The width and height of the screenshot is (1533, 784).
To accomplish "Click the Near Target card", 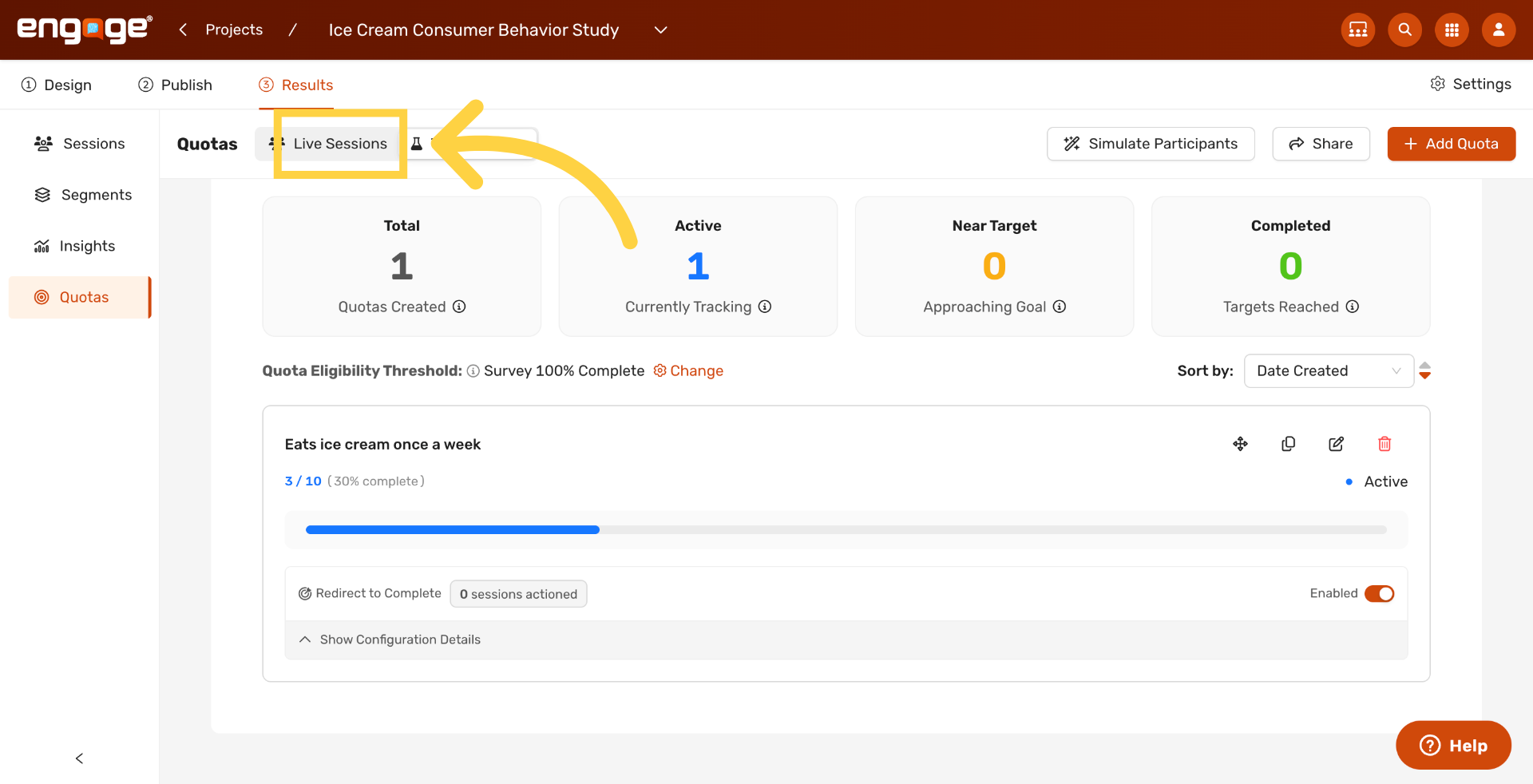I will [x=994, y=267].
